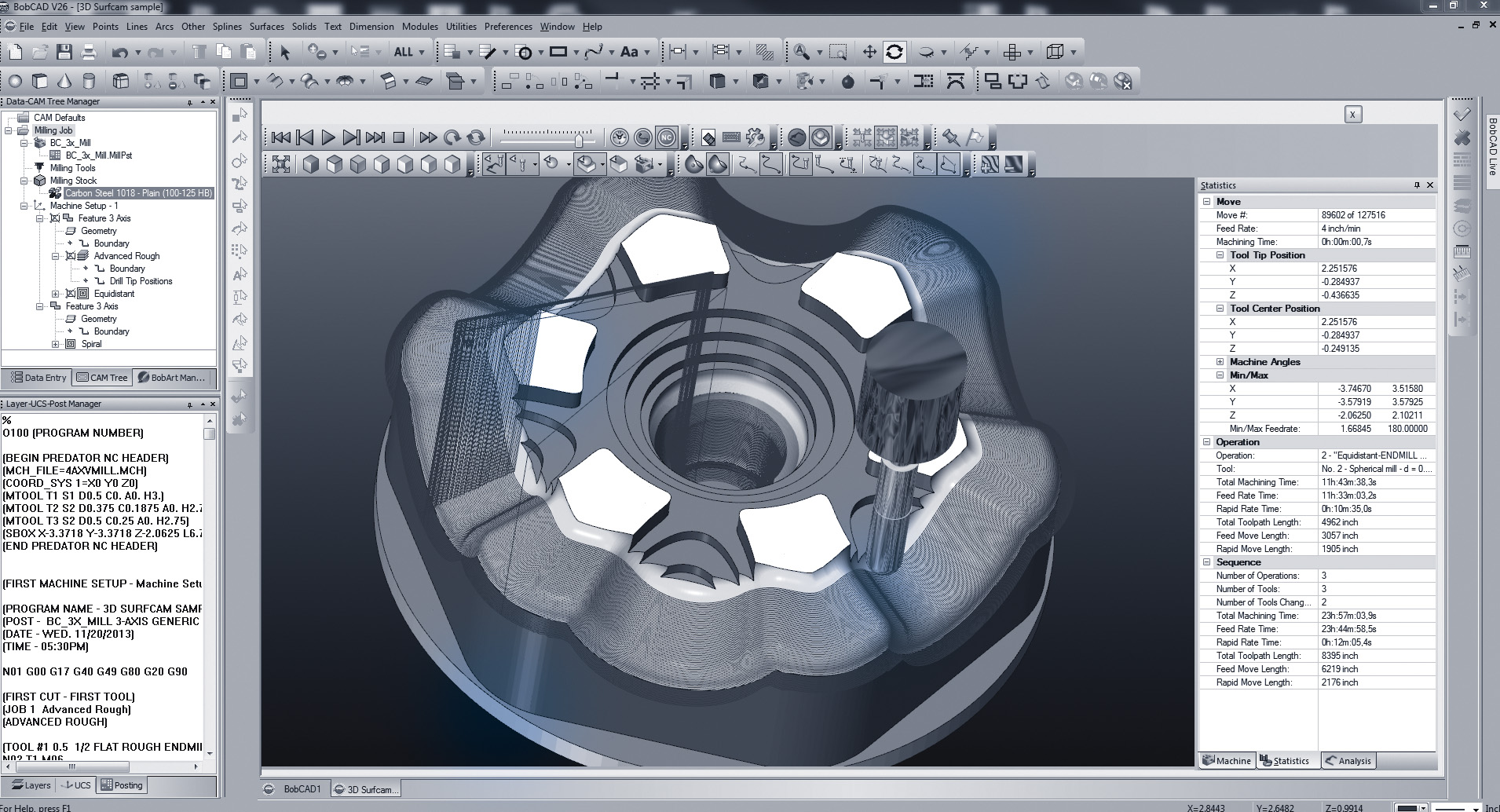This screenshot has height=812, width=1500.
Task: Expand the Spiral operation node
Action: point(56,344)
